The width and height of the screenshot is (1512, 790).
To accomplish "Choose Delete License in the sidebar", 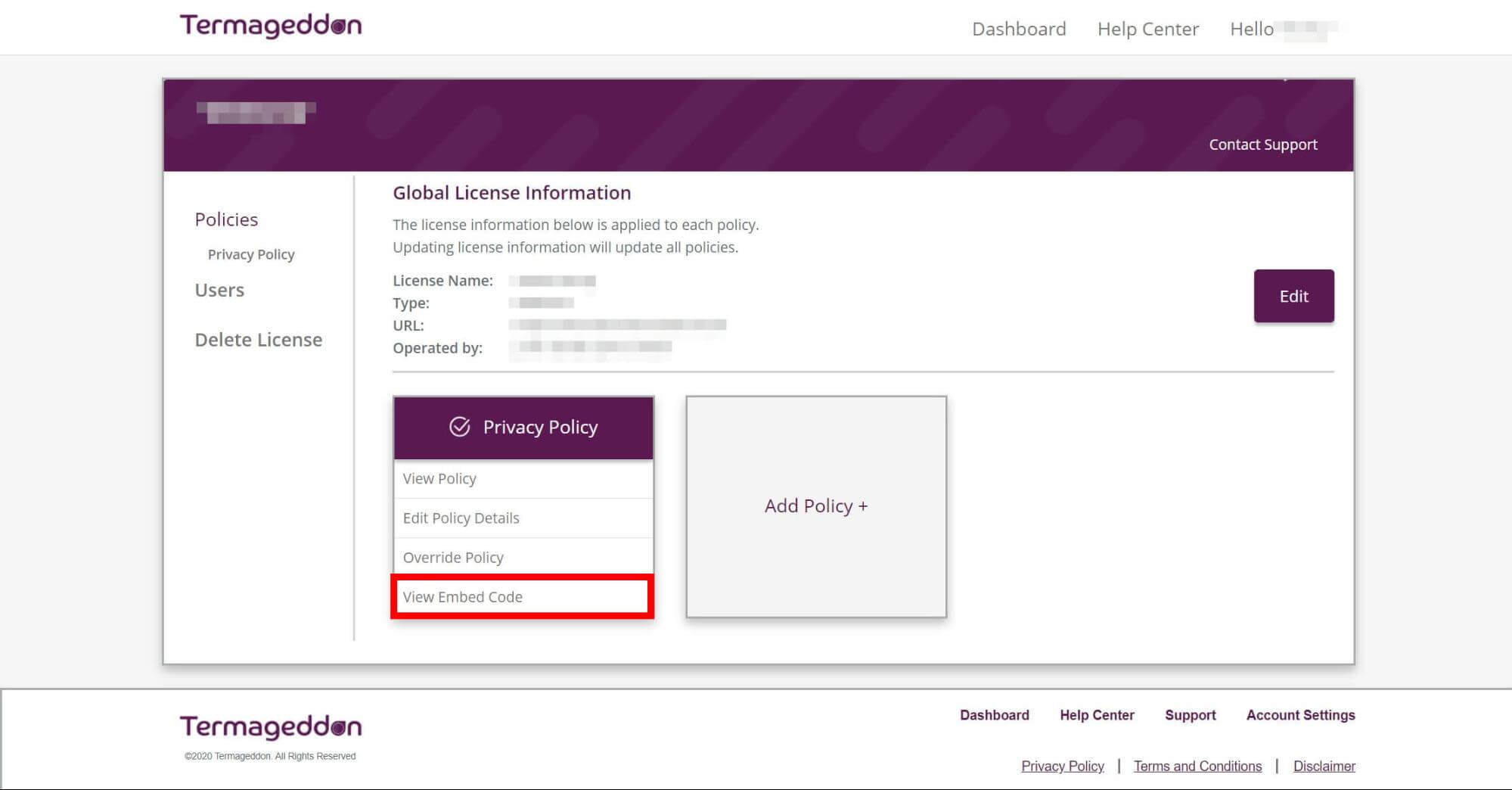I will (x=259, y=340).
